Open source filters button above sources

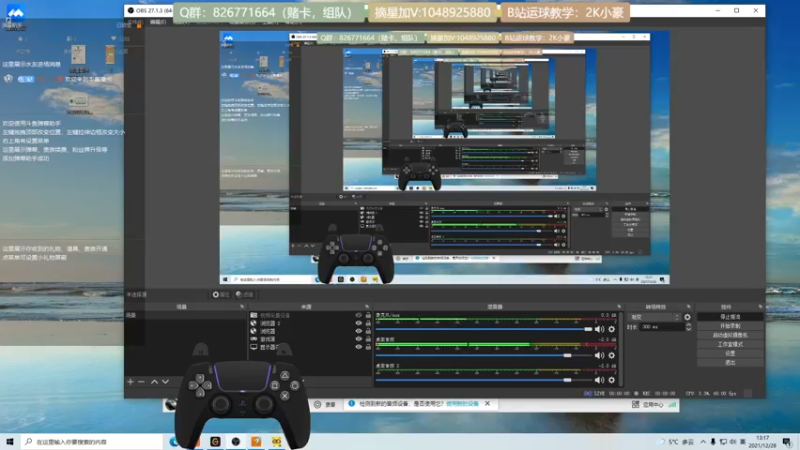tap(245, 294)
